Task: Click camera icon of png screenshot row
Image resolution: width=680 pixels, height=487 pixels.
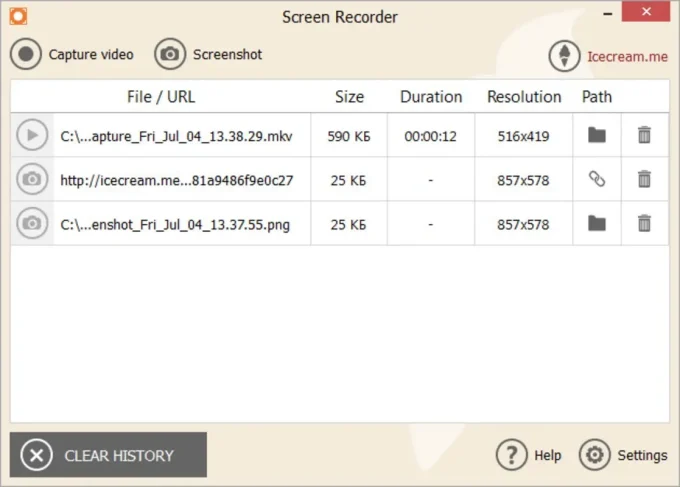Action: pos(32,224)
